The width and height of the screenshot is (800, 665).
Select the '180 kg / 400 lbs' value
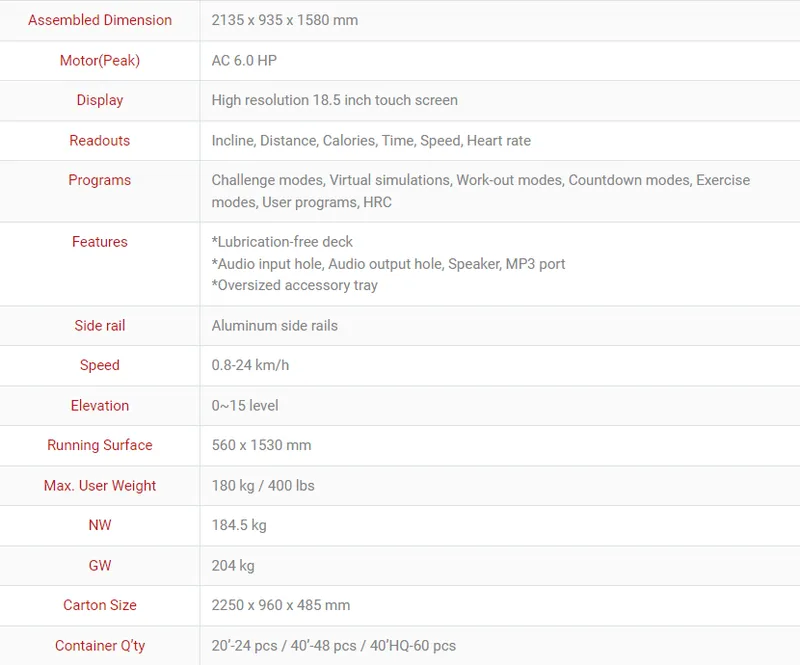(x=263, y=485)
